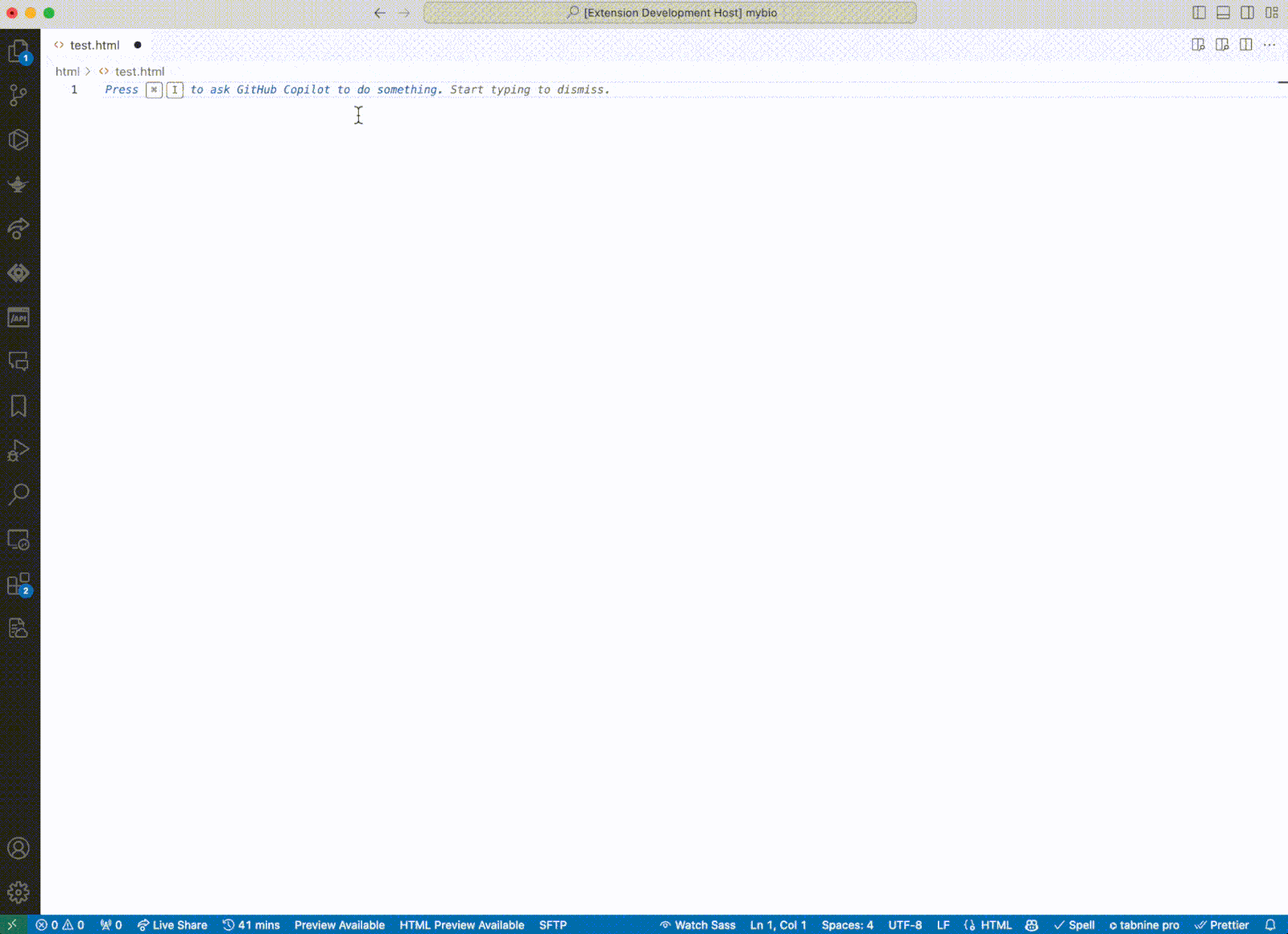
Task: Toggle the Spell checker status item
Action: [x=1075, y=924]
